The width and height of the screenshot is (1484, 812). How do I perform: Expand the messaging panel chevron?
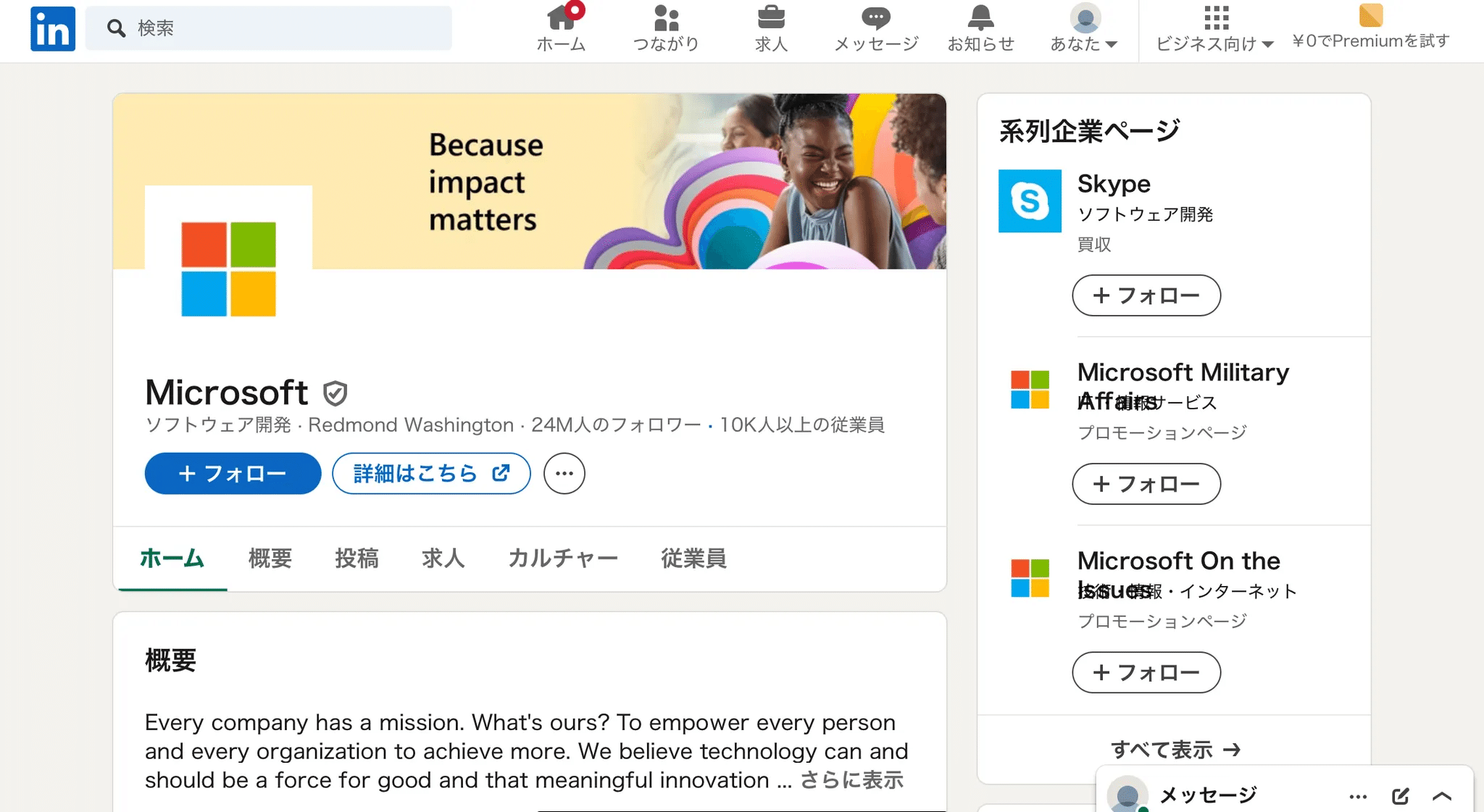tap(1442, 796)
